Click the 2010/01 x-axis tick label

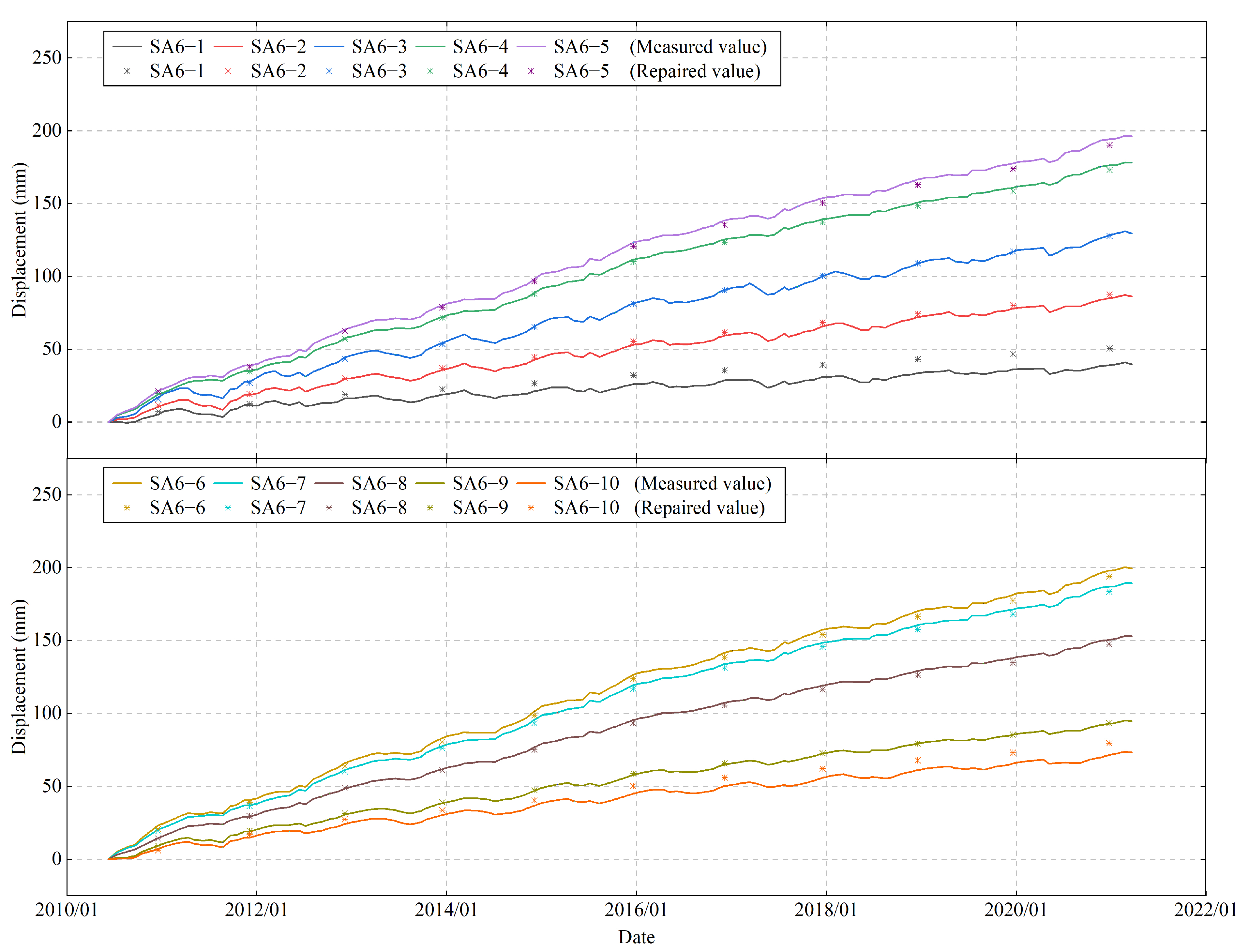coord(66,910)
